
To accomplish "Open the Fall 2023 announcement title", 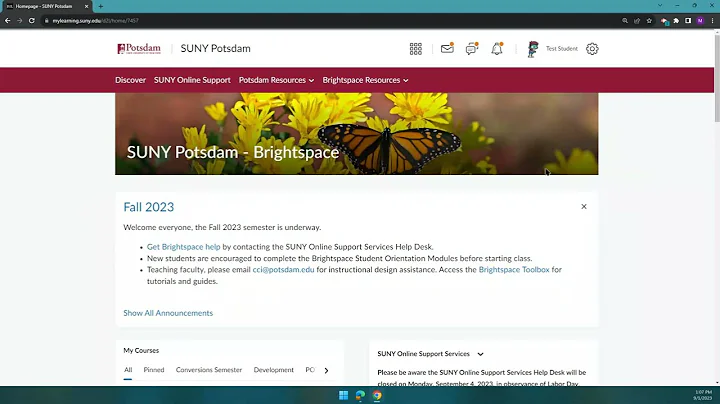I will tap(149, 207).
